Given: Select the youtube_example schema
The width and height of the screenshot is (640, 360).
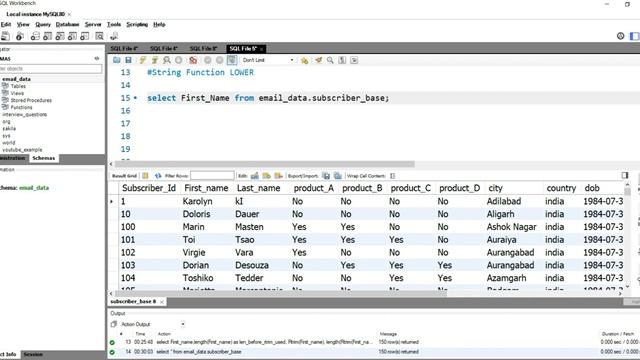Looking at the screenshot, I should [x=22, y=150].
